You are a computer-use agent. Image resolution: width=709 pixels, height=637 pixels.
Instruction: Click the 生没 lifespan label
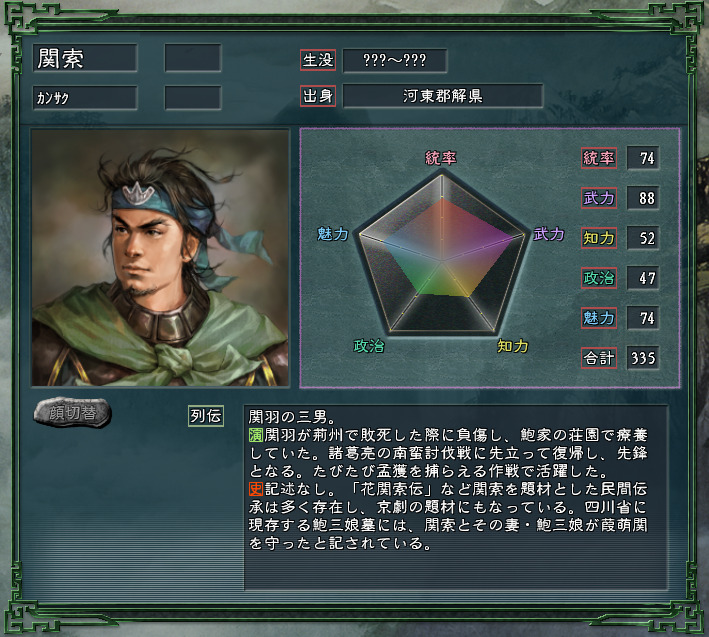click(318, 60)
